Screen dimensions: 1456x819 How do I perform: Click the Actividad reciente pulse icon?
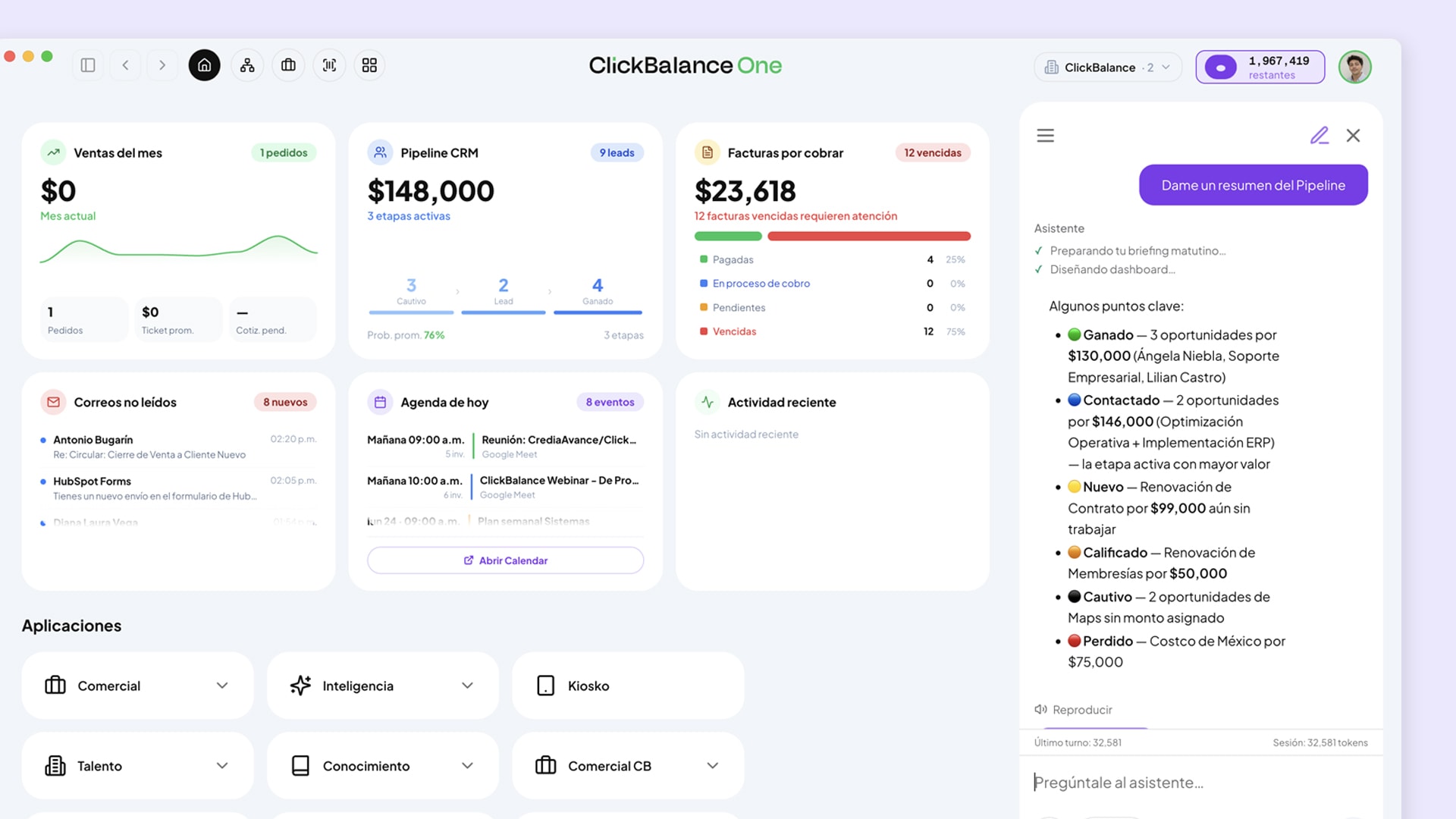point(708,402)
